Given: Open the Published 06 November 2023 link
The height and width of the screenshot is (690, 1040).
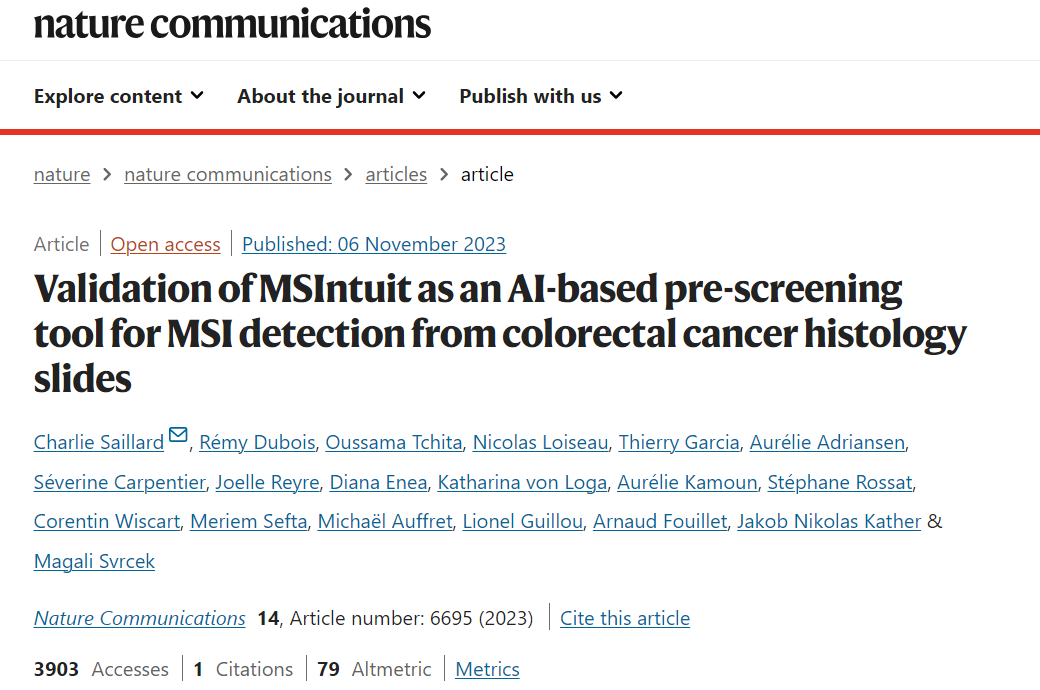Looking at the screenshot, I should pos(373,244).
